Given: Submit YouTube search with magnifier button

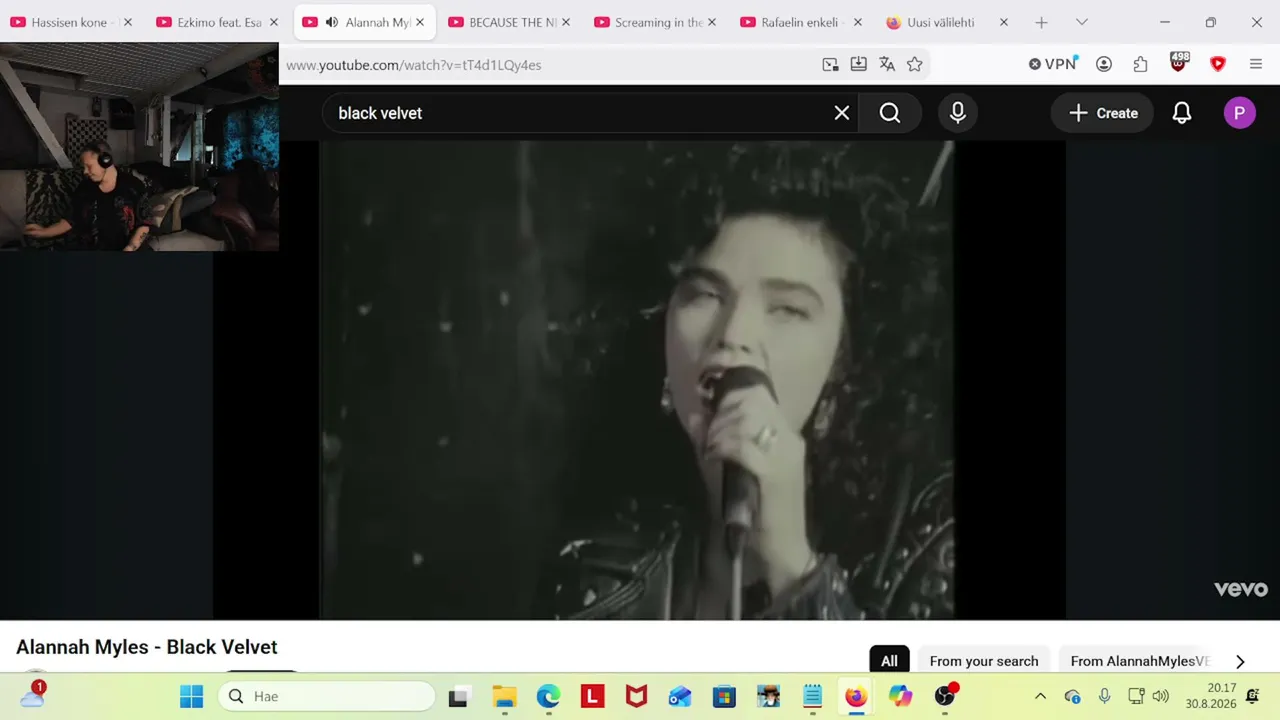Looking at the screenshot, I should click(x=890, y=113).
